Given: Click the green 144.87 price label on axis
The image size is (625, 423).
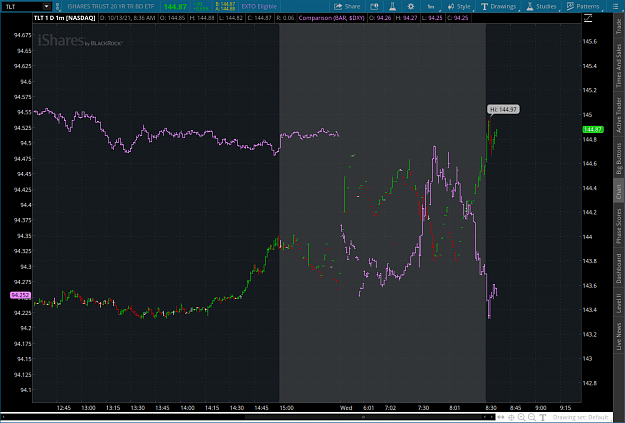Looking at the screenshot, I should [593, 129].
